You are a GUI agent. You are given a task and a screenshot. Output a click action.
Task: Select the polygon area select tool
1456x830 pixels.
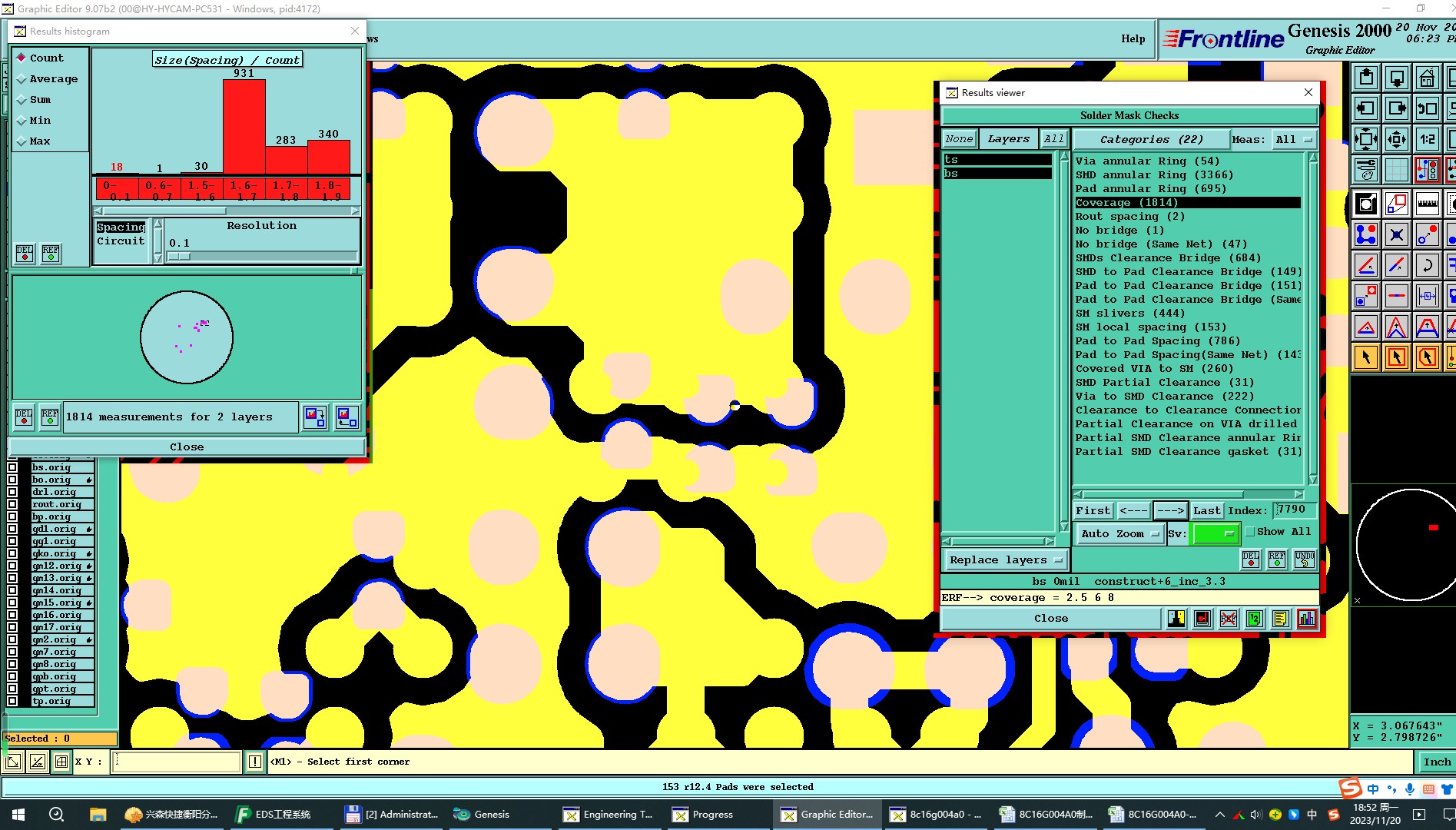coord(1427,357)
